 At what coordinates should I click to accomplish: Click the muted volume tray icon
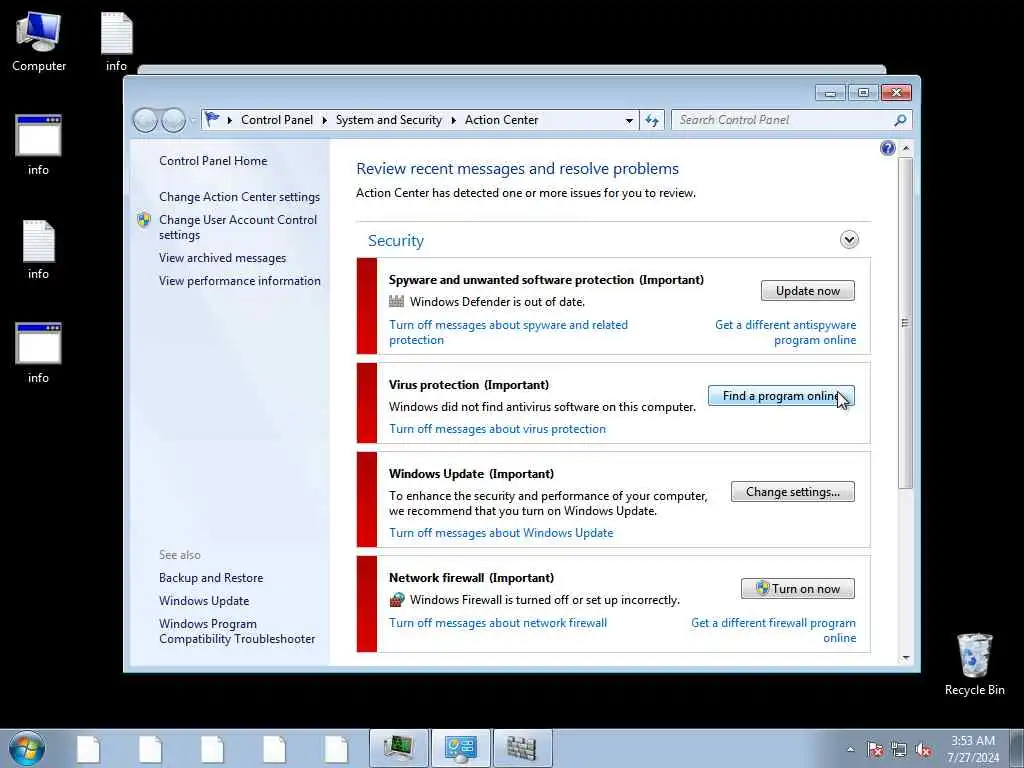923,749
